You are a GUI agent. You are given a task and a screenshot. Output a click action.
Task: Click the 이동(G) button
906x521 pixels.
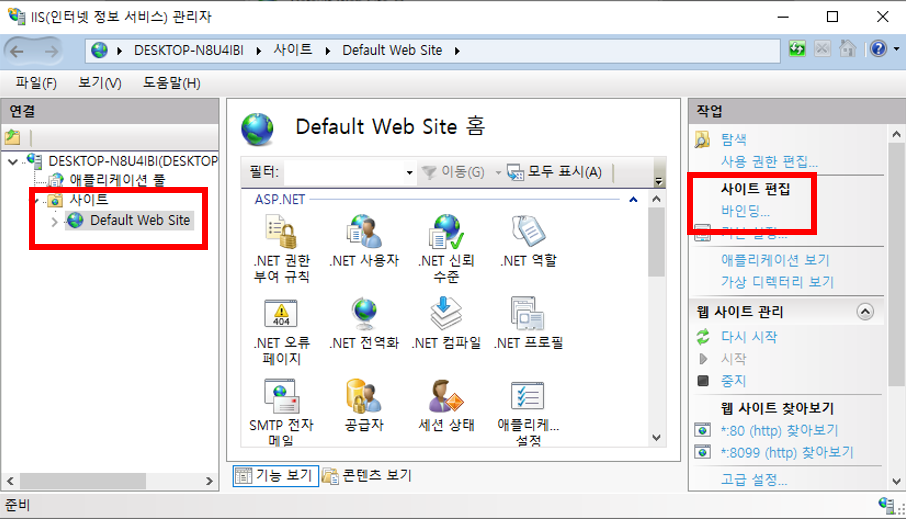coord(454,172)
